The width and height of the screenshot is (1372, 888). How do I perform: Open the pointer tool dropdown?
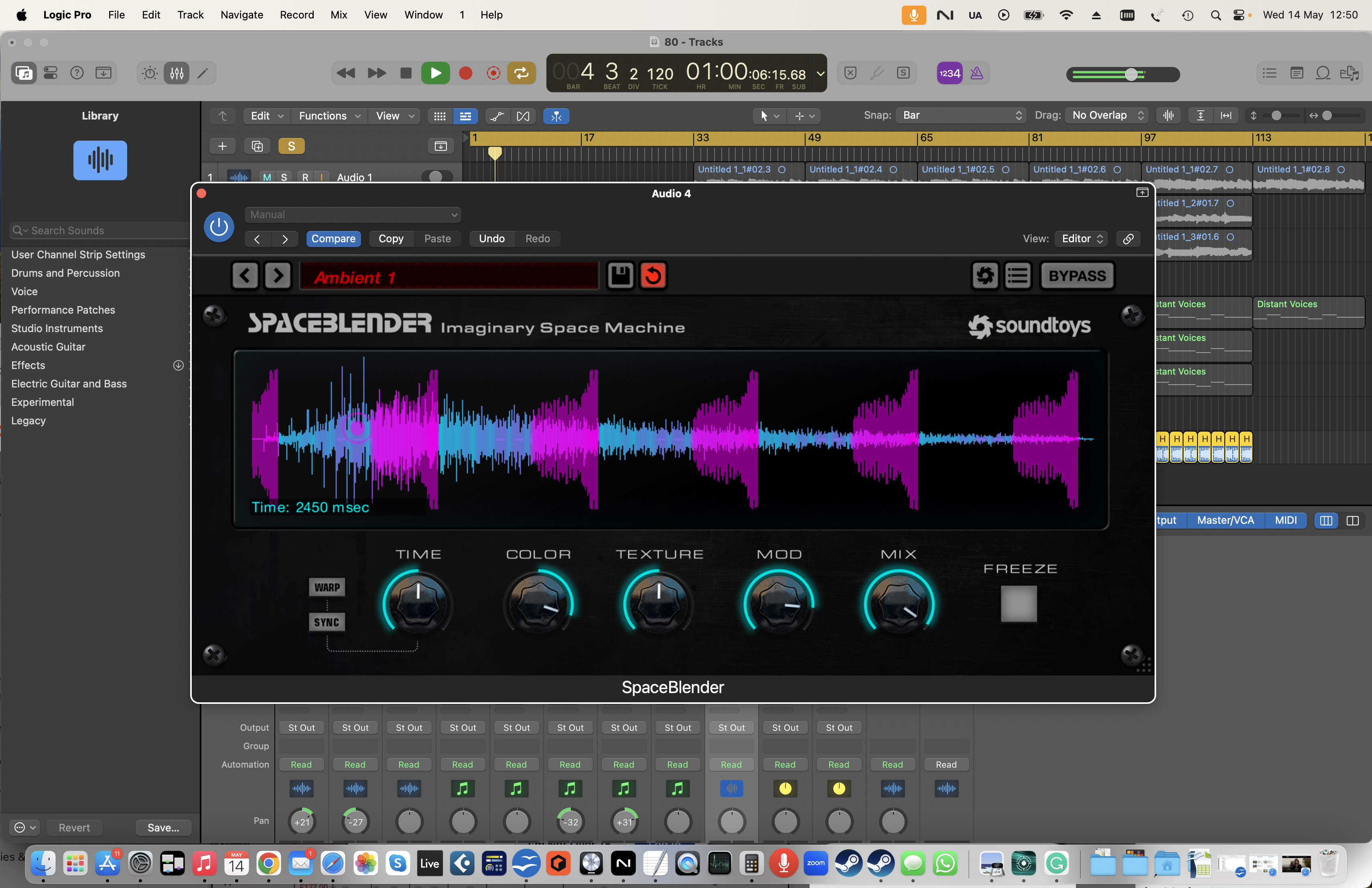click(x=769, y=116)
